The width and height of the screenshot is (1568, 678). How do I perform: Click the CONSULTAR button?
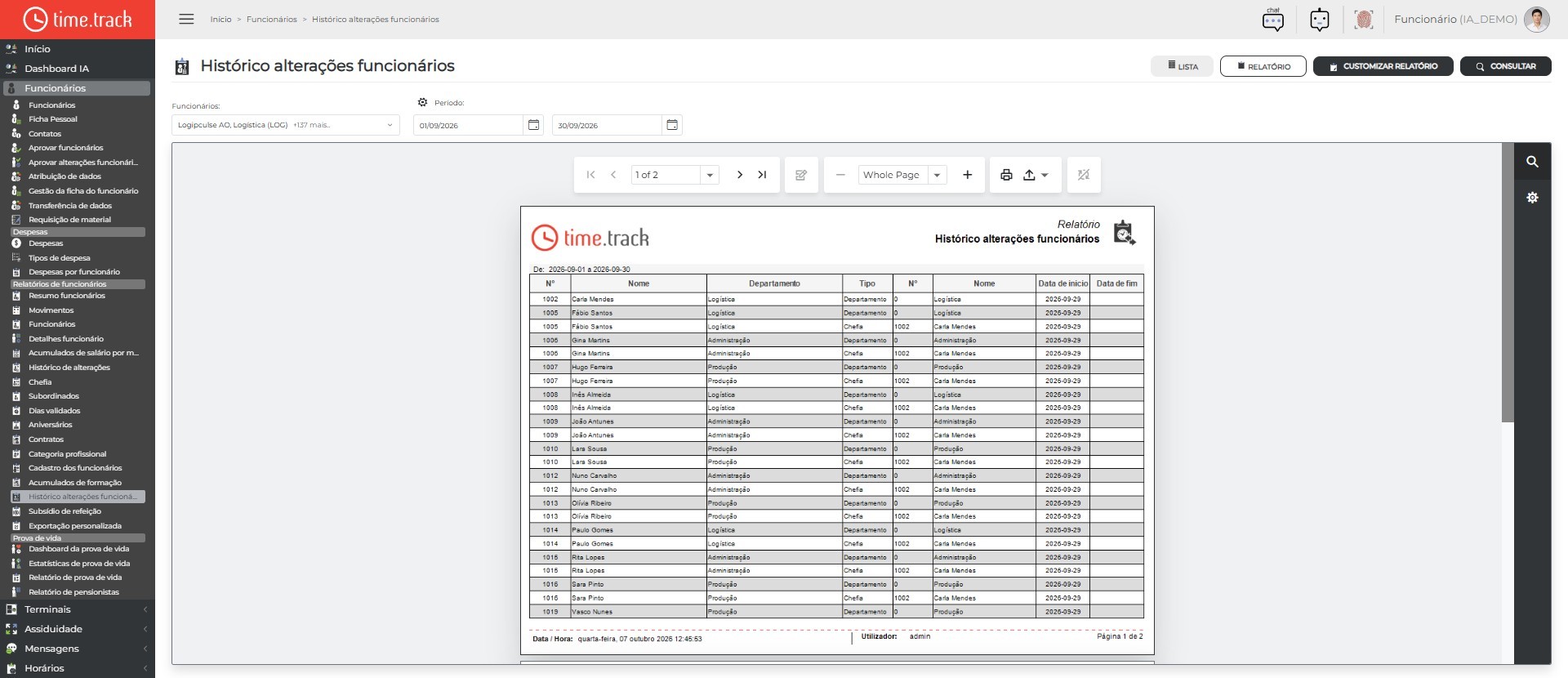[x=1505, y=66]
